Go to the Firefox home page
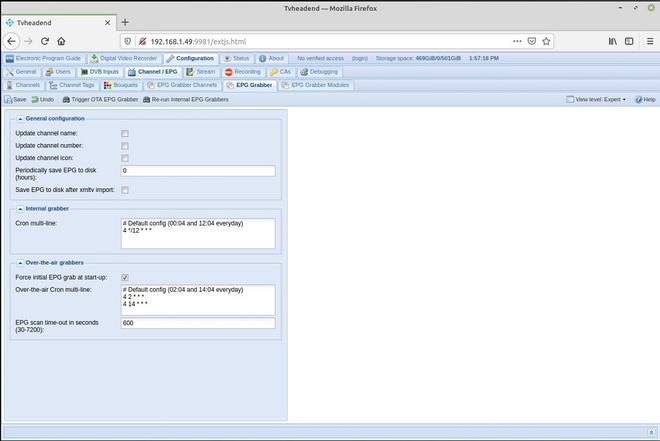This screenshot has height=441, width=660. pyautogui.click(x=61, y=41)
